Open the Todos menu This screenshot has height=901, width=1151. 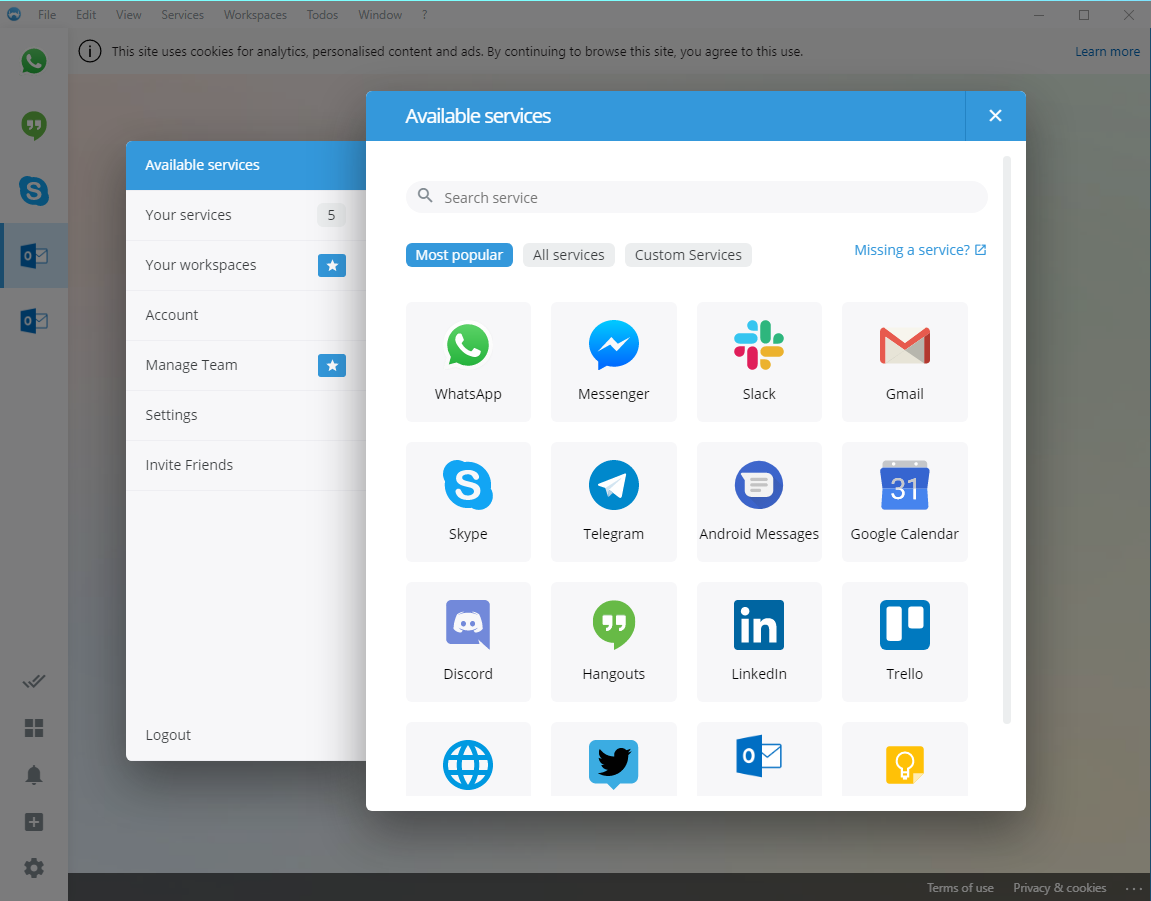322,15
